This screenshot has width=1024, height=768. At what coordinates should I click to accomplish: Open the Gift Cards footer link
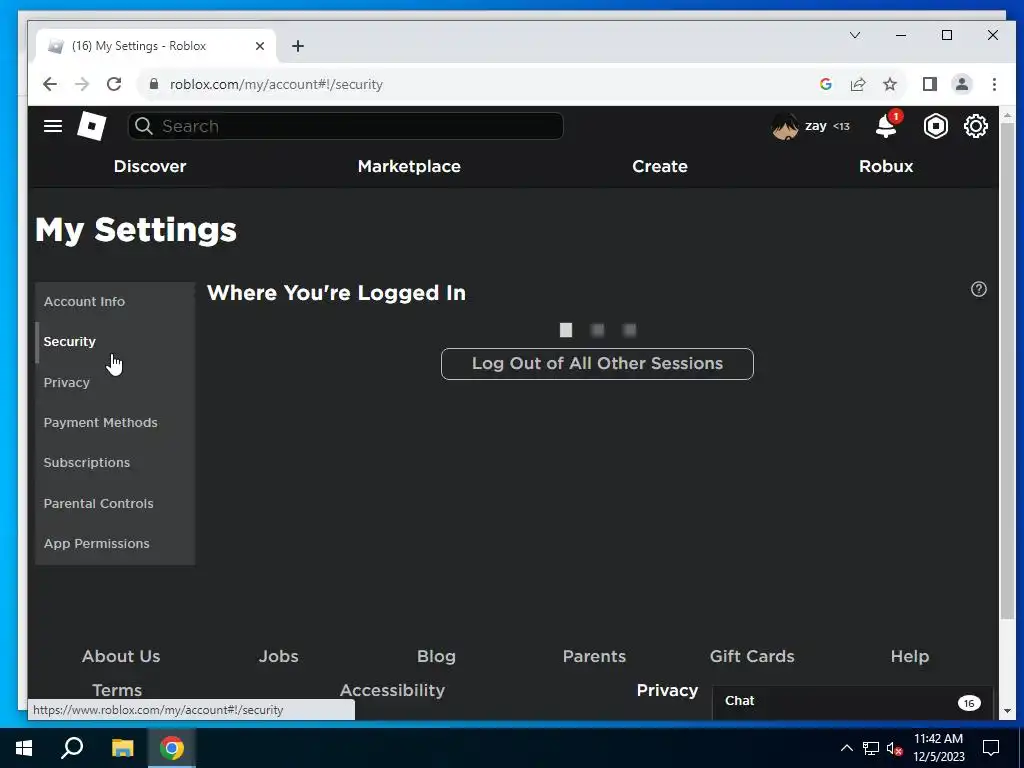point(752,656)
